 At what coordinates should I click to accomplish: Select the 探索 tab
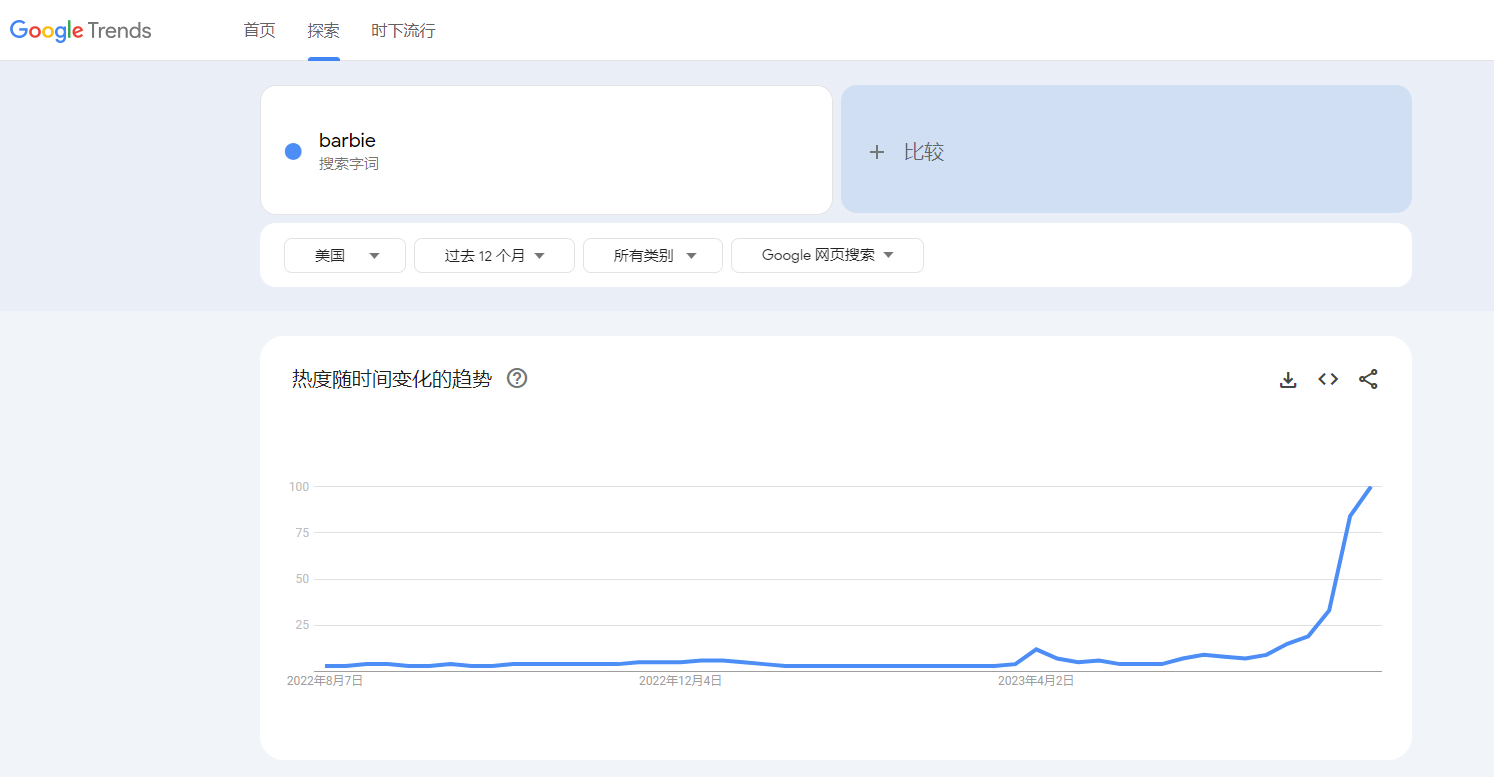coord(324,31)
